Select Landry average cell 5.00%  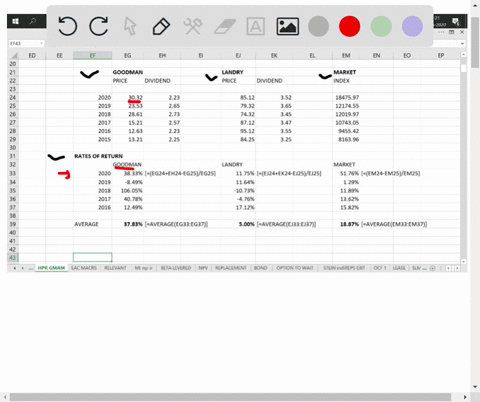pos(238,224)
